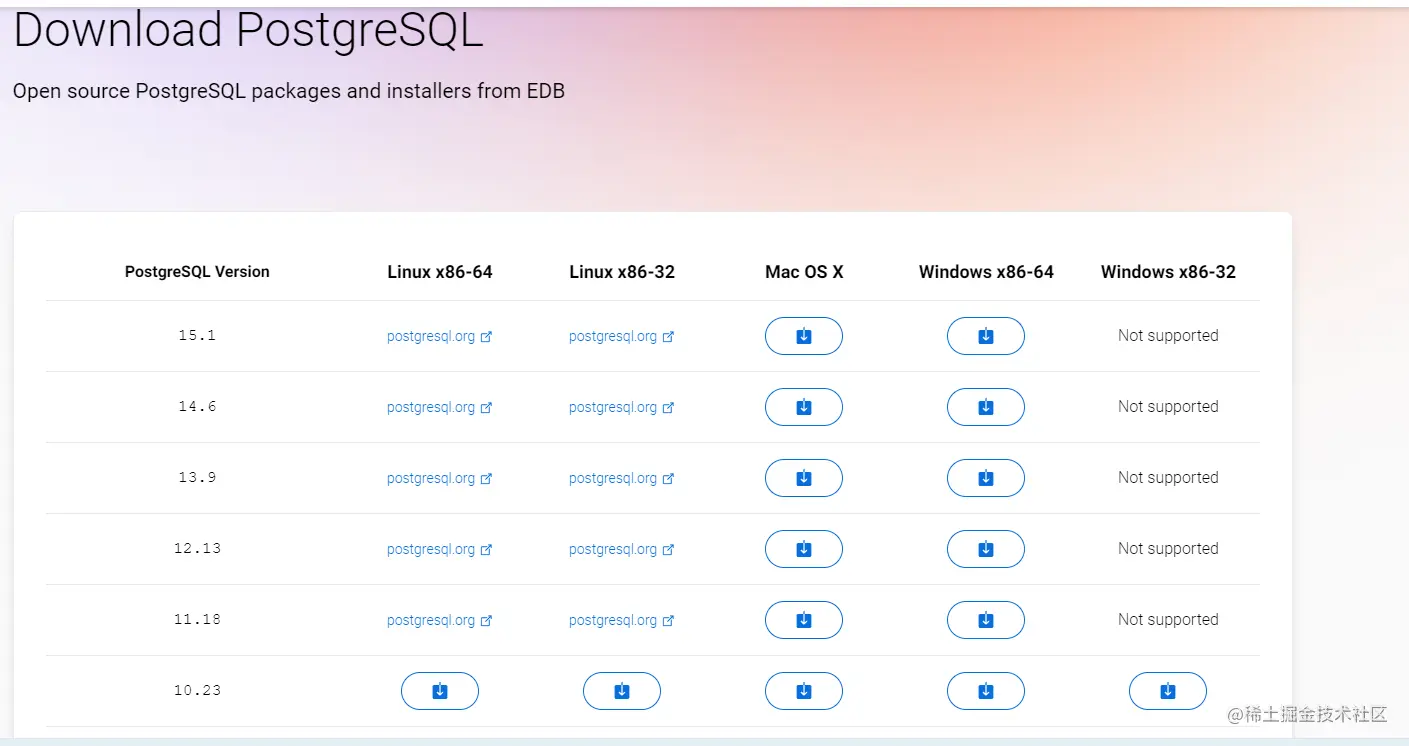Select the PostgreSQL Version column header
This screenshot has width=1409, height=746.
[197, 272]
